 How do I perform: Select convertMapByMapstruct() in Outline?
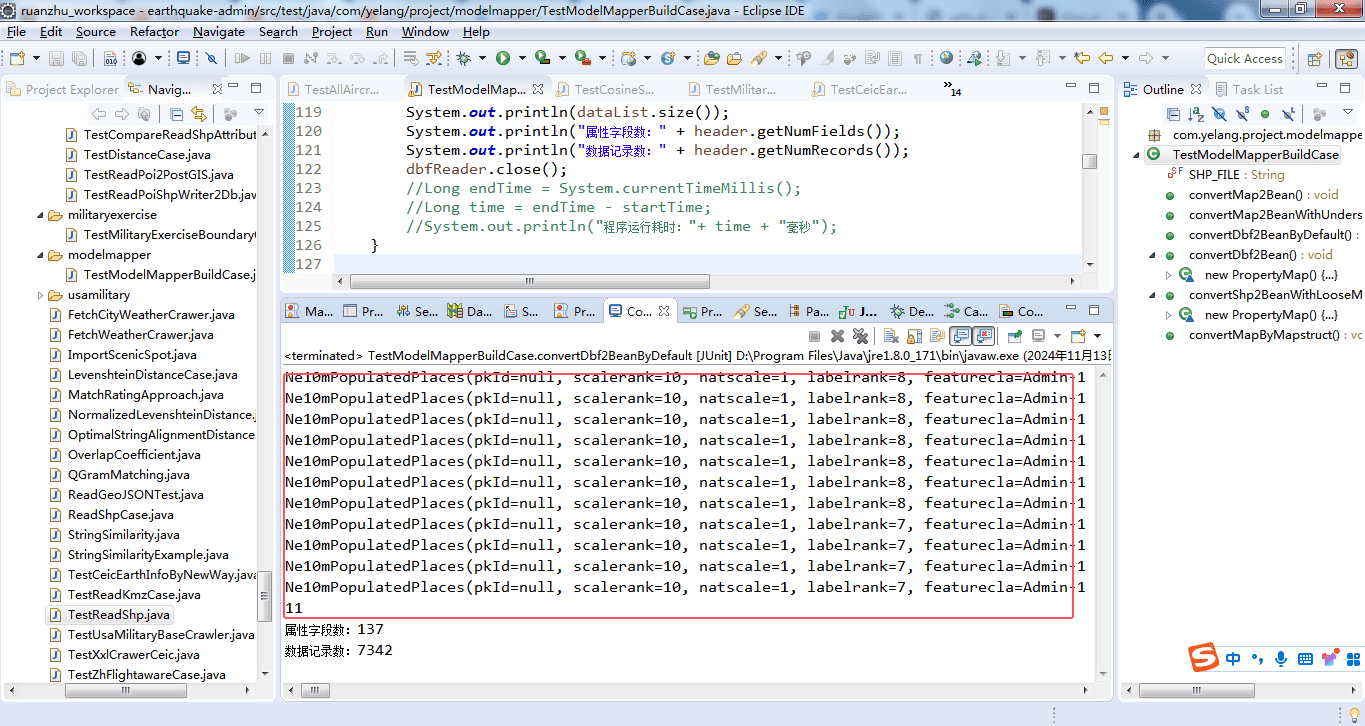[x=1264, y=335]
